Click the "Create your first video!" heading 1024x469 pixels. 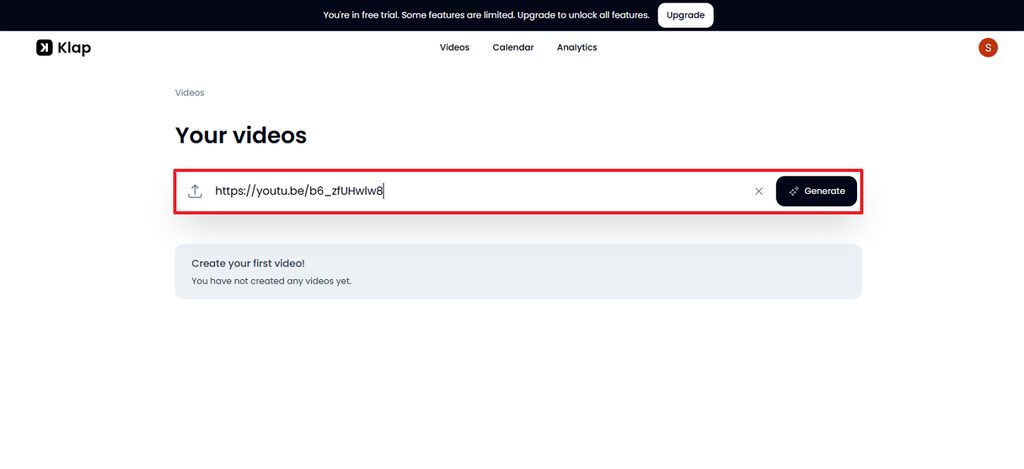[248, 263]
